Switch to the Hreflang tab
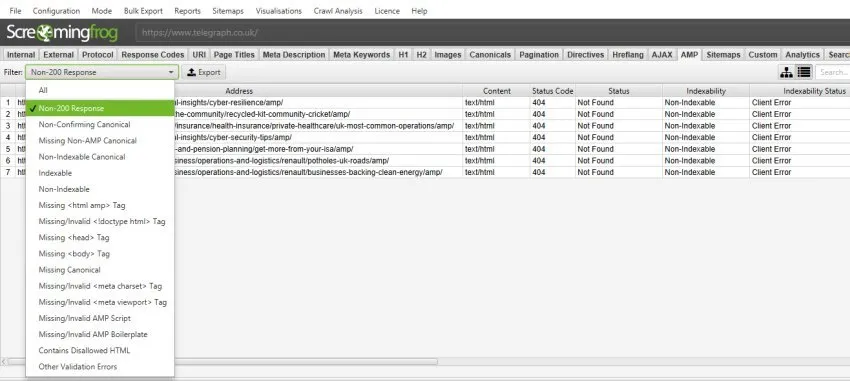Screen dimensions: 850x381 click(x=628, y=55)
